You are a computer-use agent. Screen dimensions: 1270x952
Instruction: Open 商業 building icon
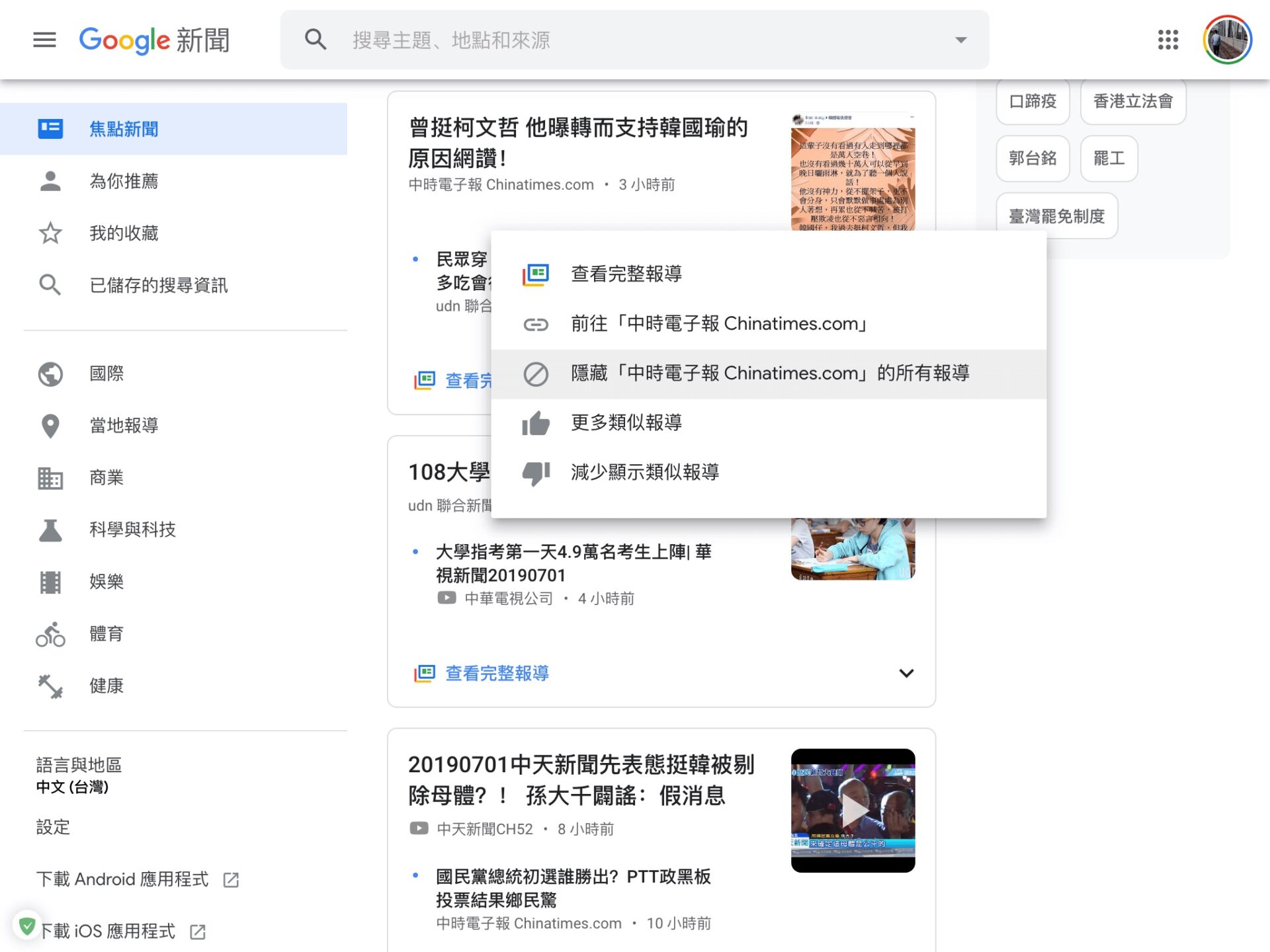click(50, 478)
